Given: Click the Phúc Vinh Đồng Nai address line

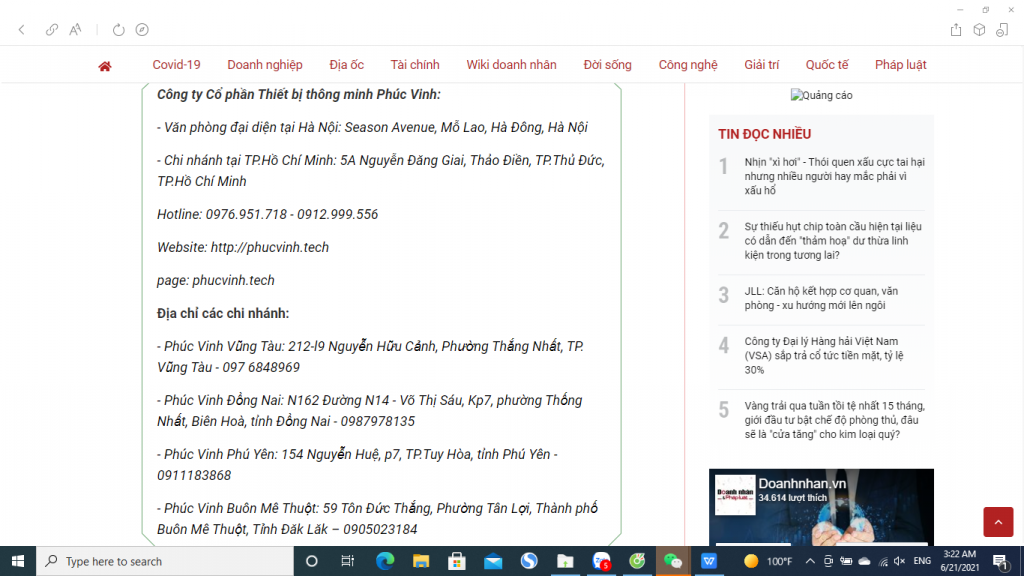Looking at the screenshot, I should click(x=370, y=411).
